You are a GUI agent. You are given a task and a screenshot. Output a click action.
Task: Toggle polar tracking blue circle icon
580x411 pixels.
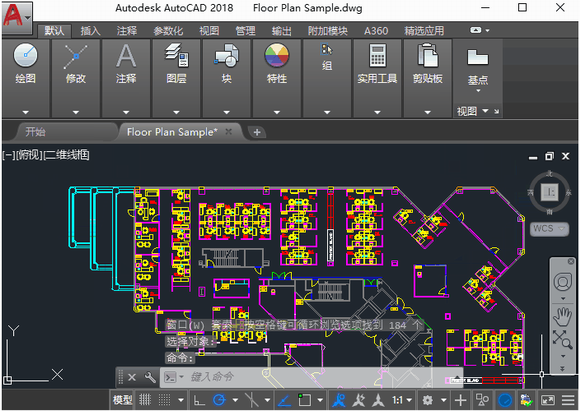click(x=219, y=400)
